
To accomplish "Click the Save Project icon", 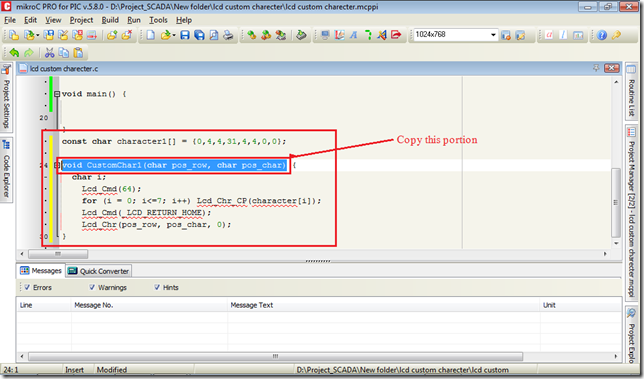I will click(49, 35).
